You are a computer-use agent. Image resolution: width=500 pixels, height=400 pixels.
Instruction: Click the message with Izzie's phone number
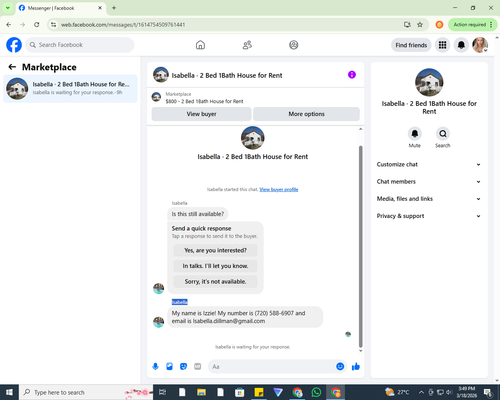245,317
